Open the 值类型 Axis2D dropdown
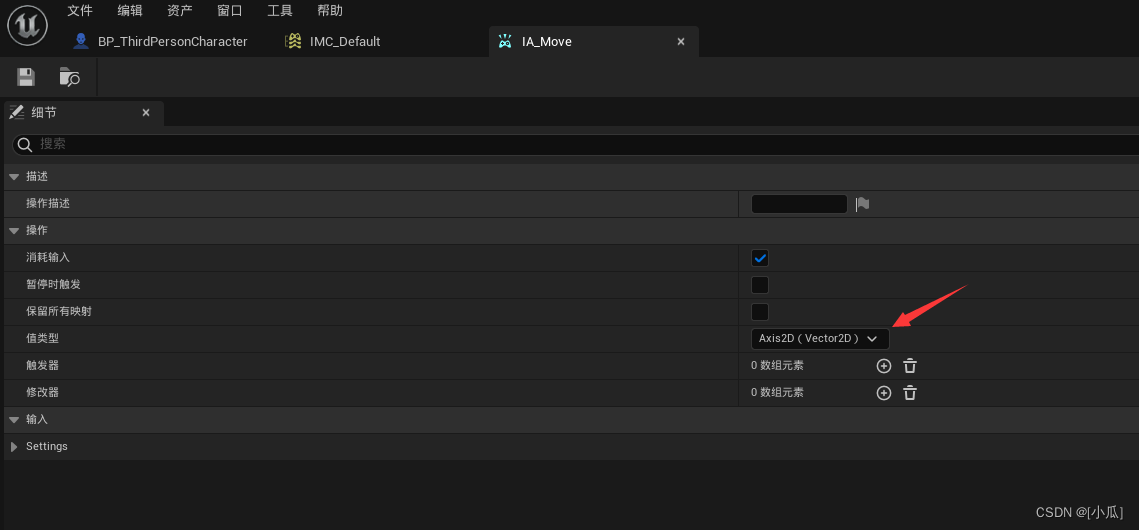This screenshot has width=1139, height=530. pos(819,338)
